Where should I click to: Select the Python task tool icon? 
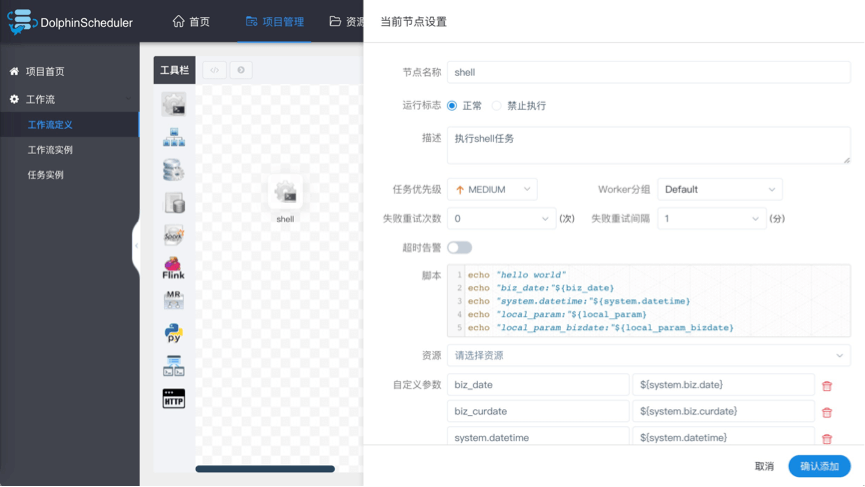pyautogui.click(x=174, y=333)
